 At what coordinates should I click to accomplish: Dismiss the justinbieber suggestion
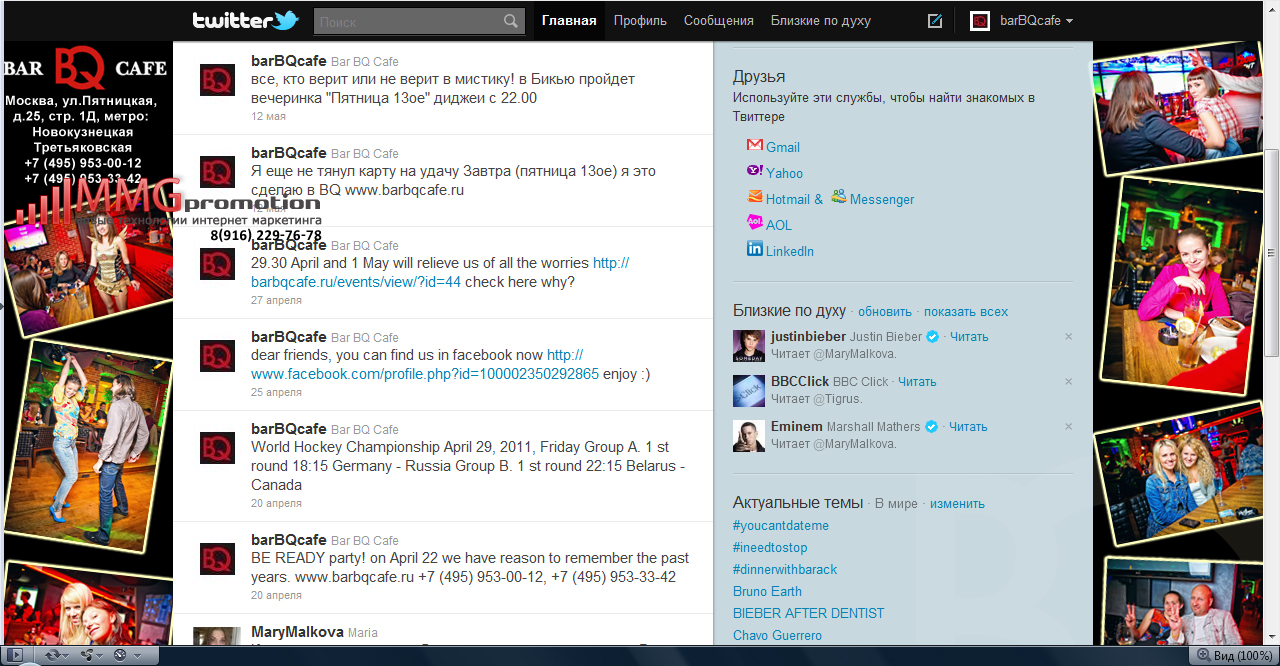(x=1068, y=337)
